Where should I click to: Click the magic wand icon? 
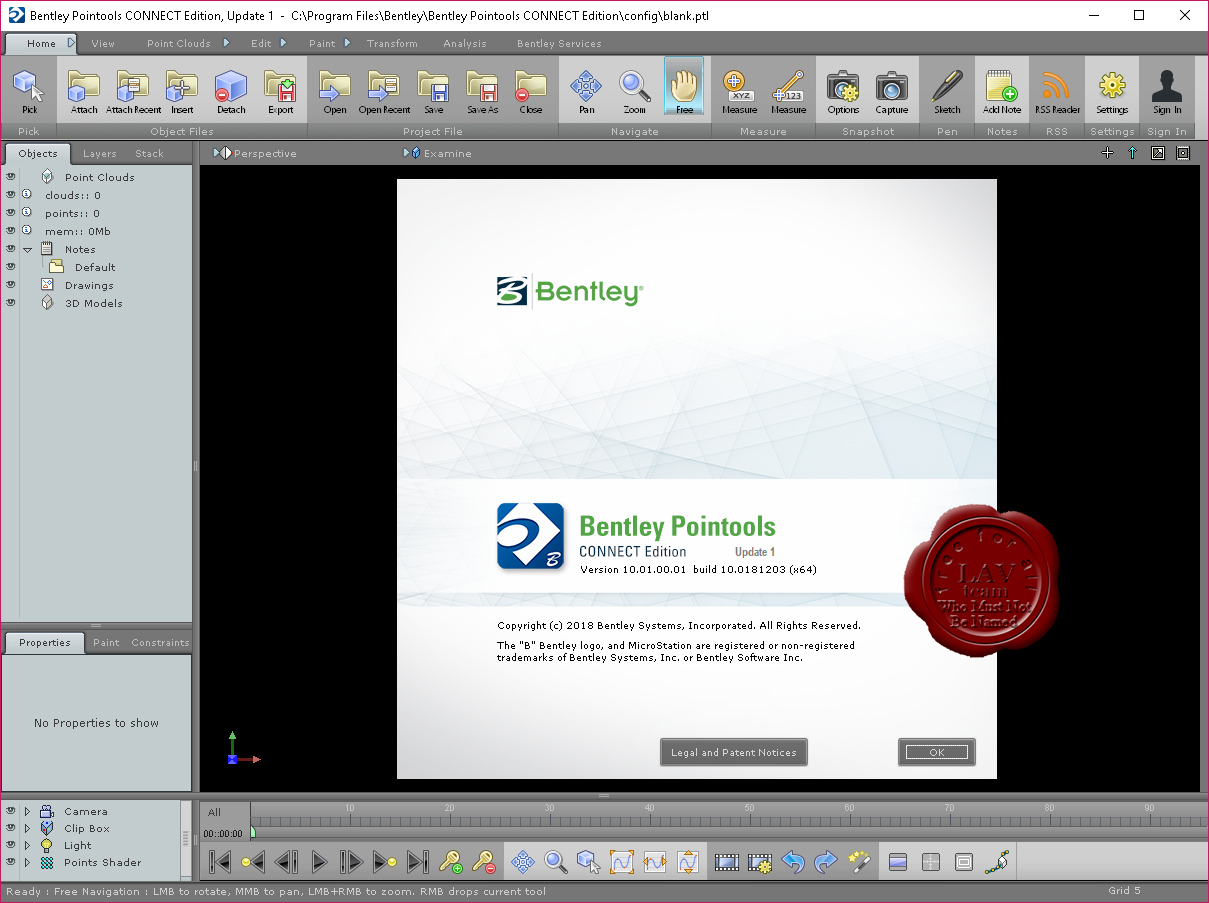[x=859, y=861]
